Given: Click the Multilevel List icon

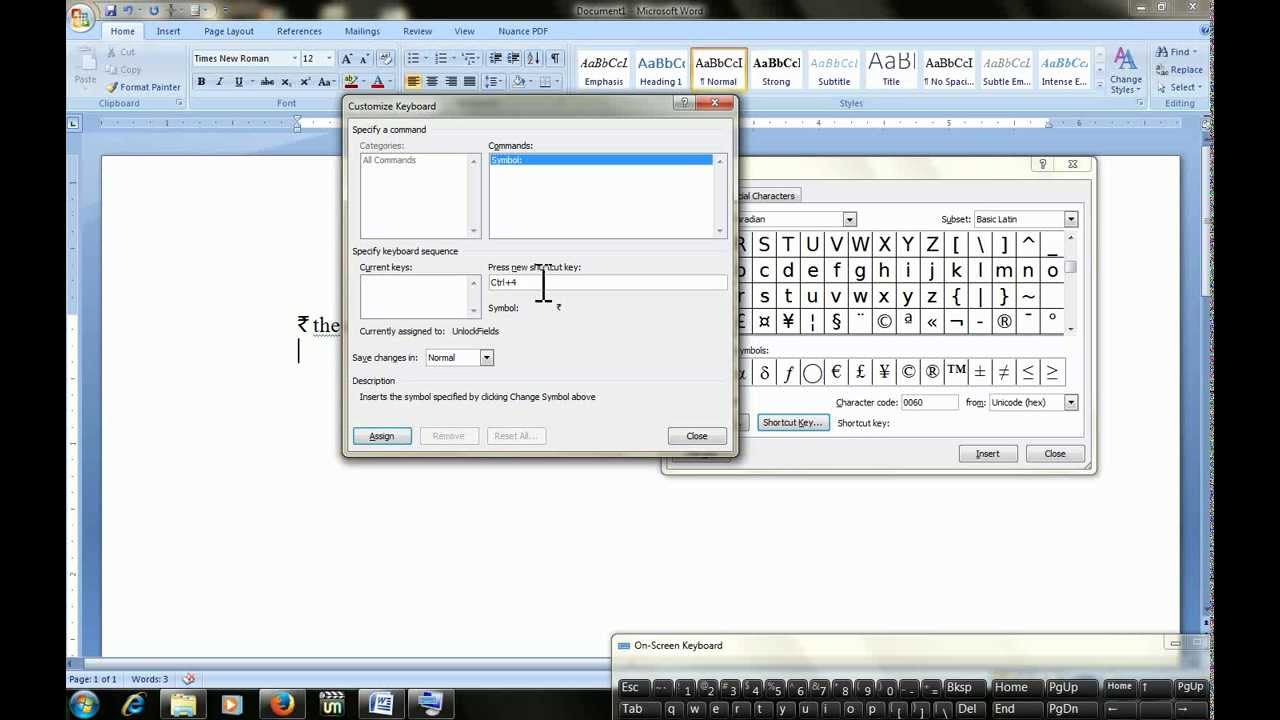Looking at the screenshot, I should [470, 59].
